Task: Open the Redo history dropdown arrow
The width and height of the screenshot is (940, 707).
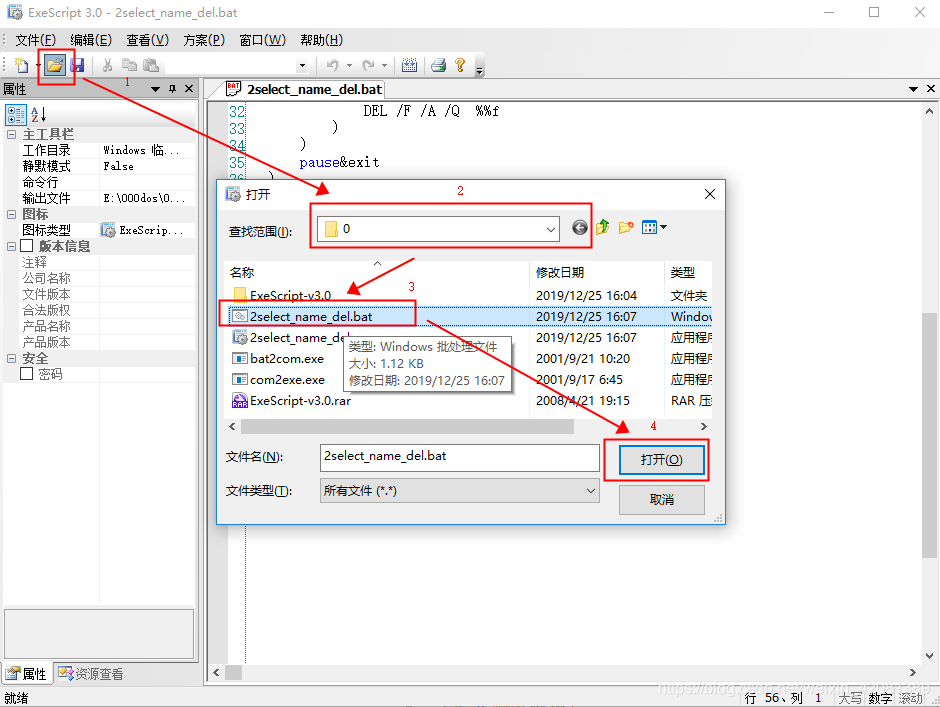Action: [384, 65]
